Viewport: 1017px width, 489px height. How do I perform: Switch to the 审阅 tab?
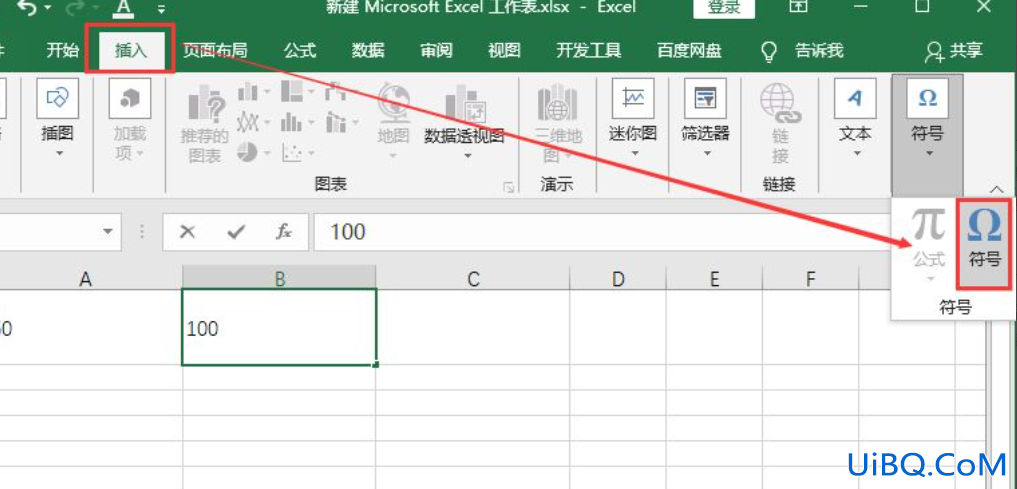tap(436, 50)
